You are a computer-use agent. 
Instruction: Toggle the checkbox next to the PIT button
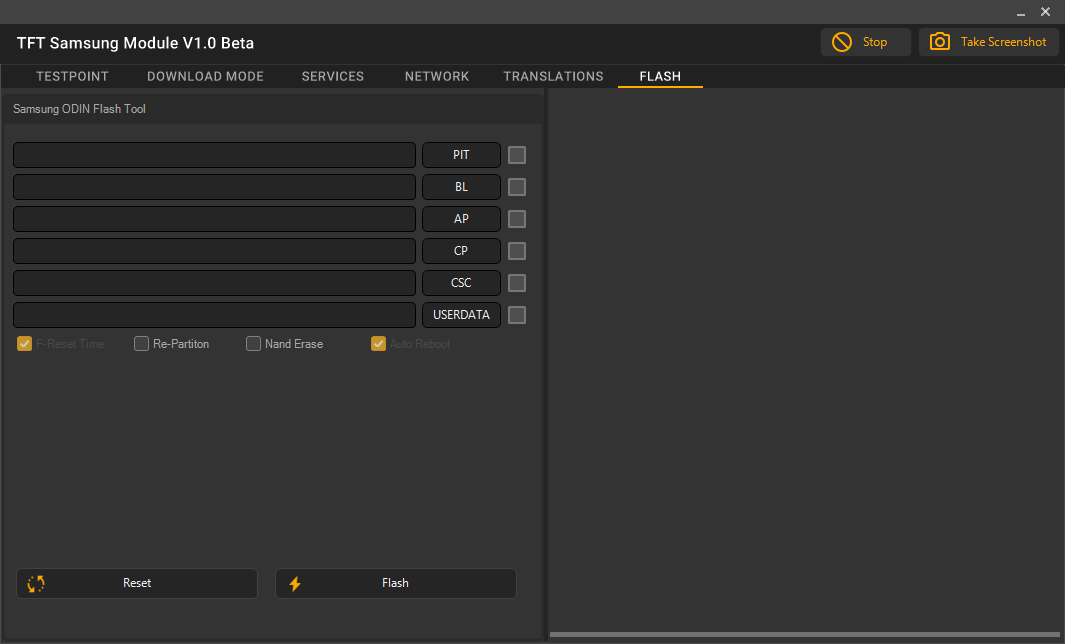click(516, 155)
